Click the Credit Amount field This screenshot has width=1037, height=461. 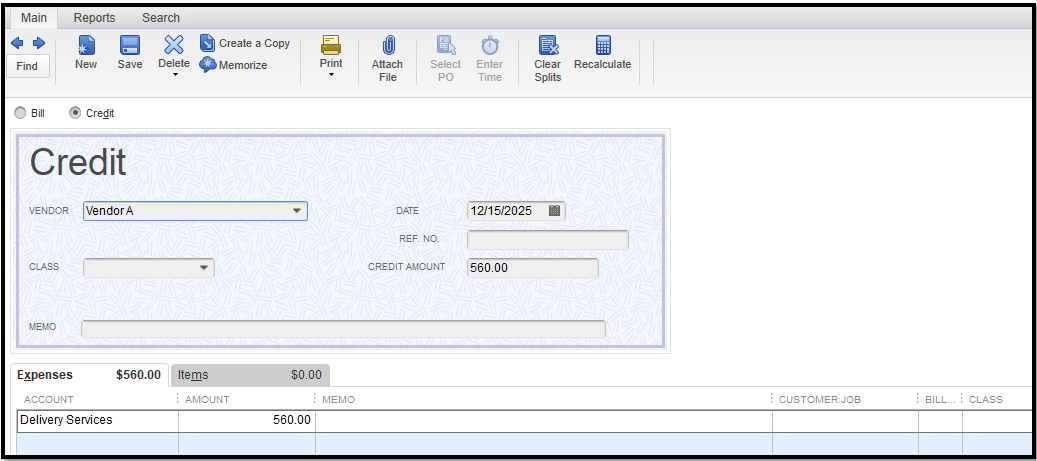[x=532, y=268]
